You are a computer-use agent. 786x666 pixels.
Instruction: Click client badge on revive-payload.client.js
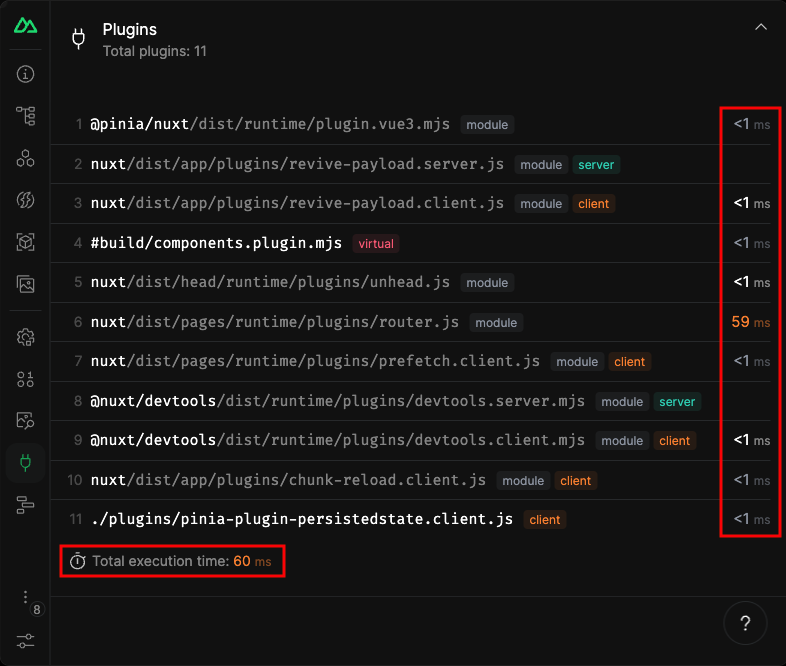point(594,204)
